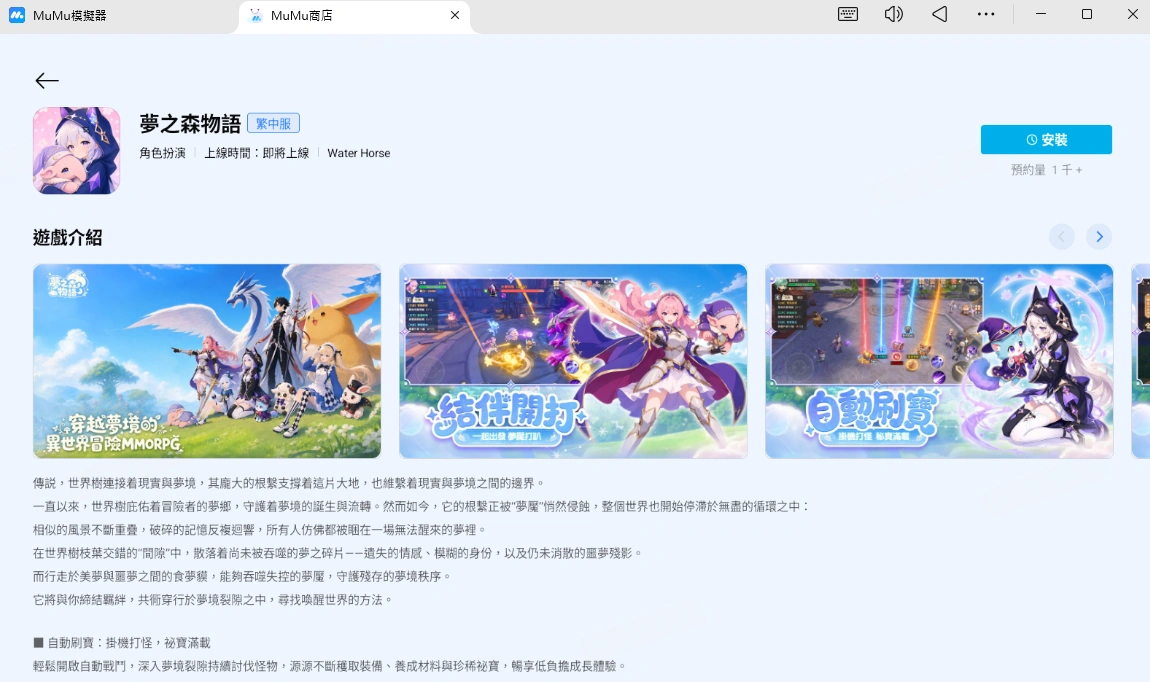Click the 夢之森物語 title text
This screenshot has width=1150, height=682.
tap(190, 124)
